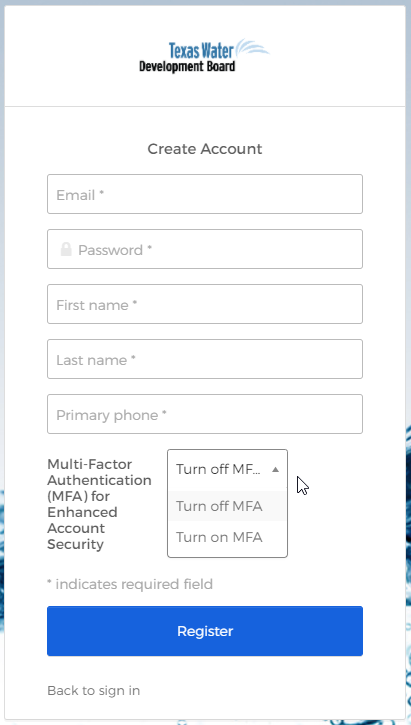Click the Multi-Factor Authentication label text
The image size is (411, 725).
click(x=99, y=504)
